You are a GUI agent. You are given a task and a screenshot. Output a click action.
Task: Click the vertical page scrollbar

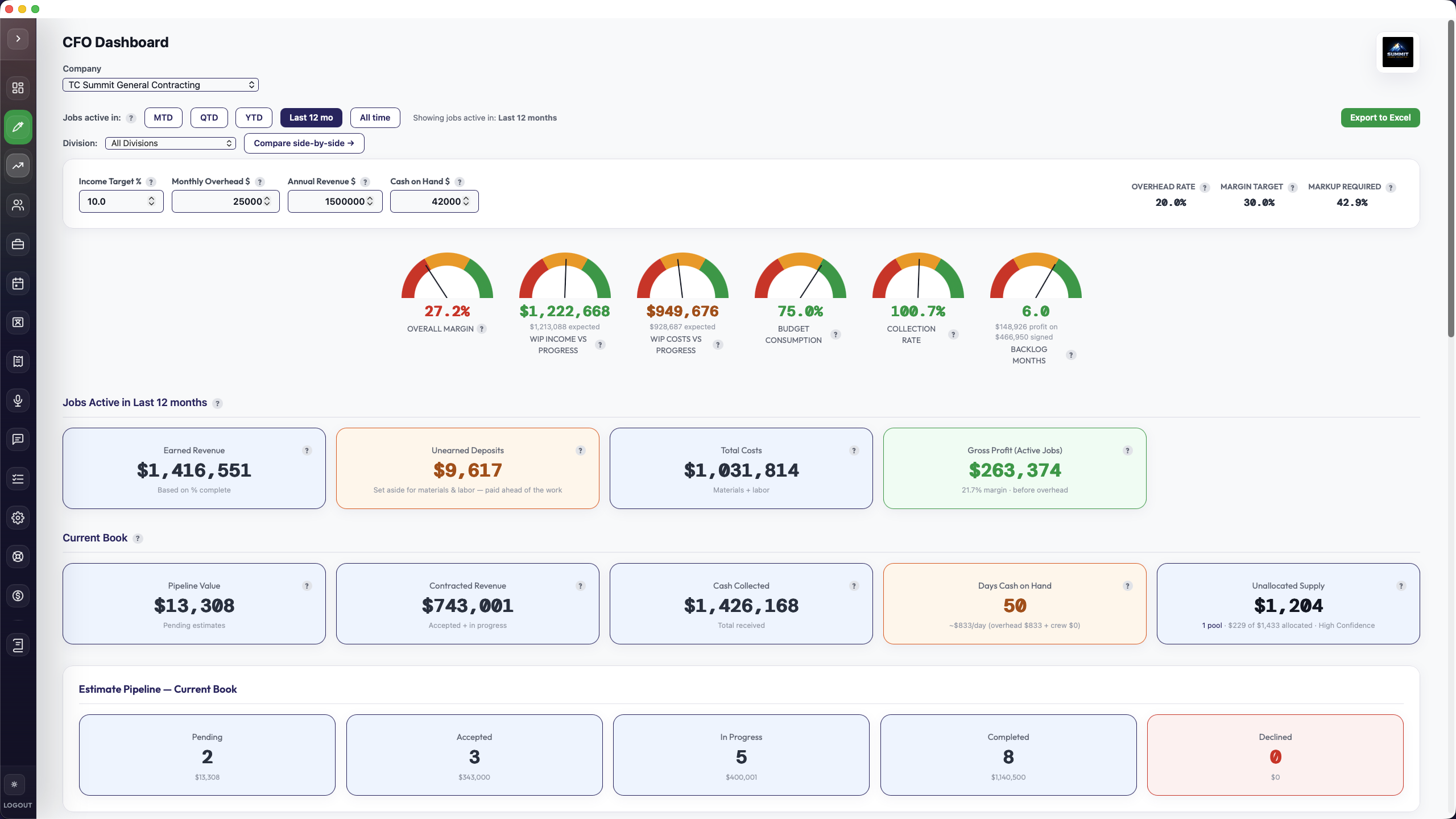(1451, 178)
